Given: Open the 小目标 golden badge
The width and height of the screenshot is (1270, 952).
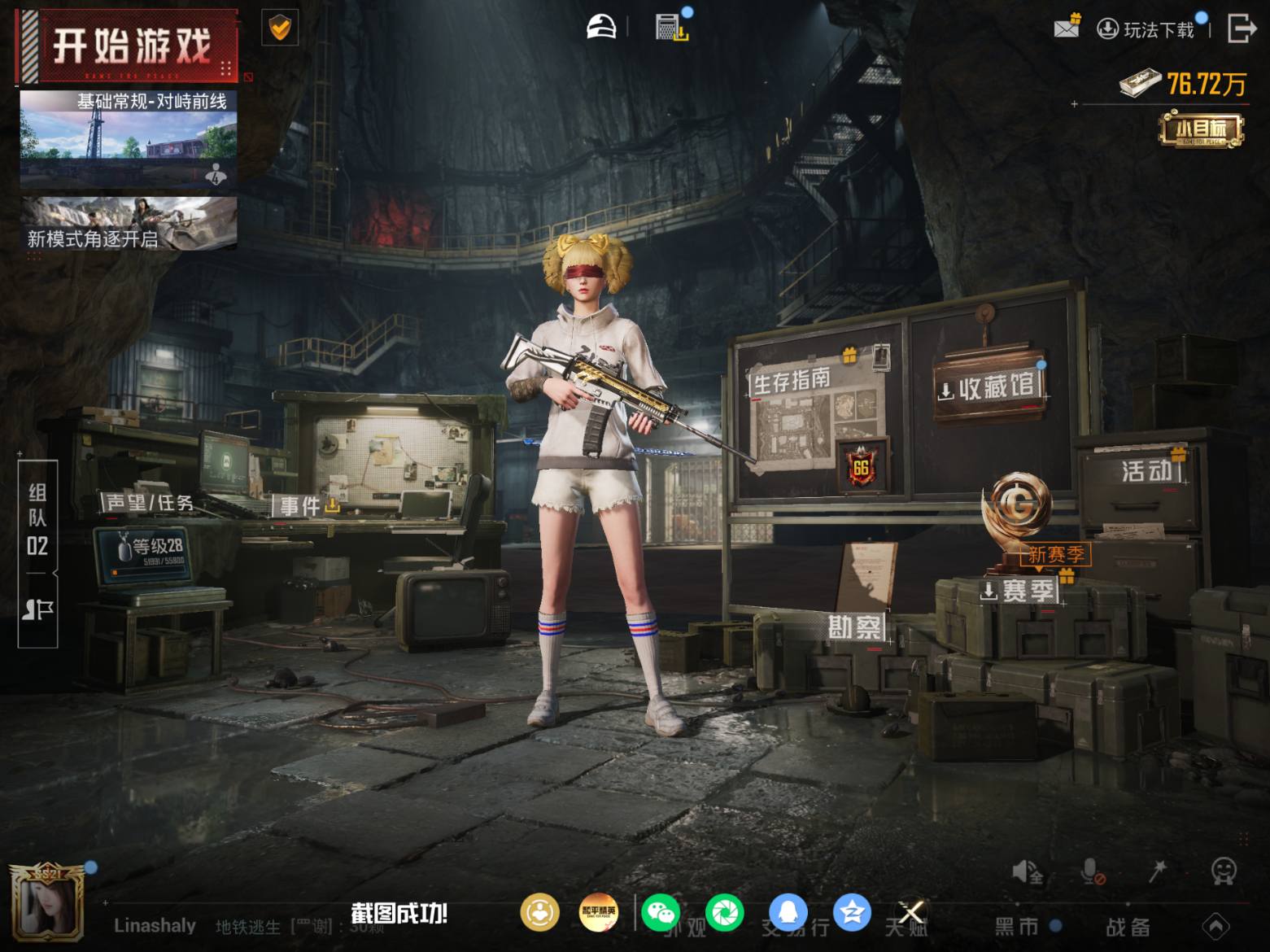Looking at the screenshot, I should coord(1201,129).
